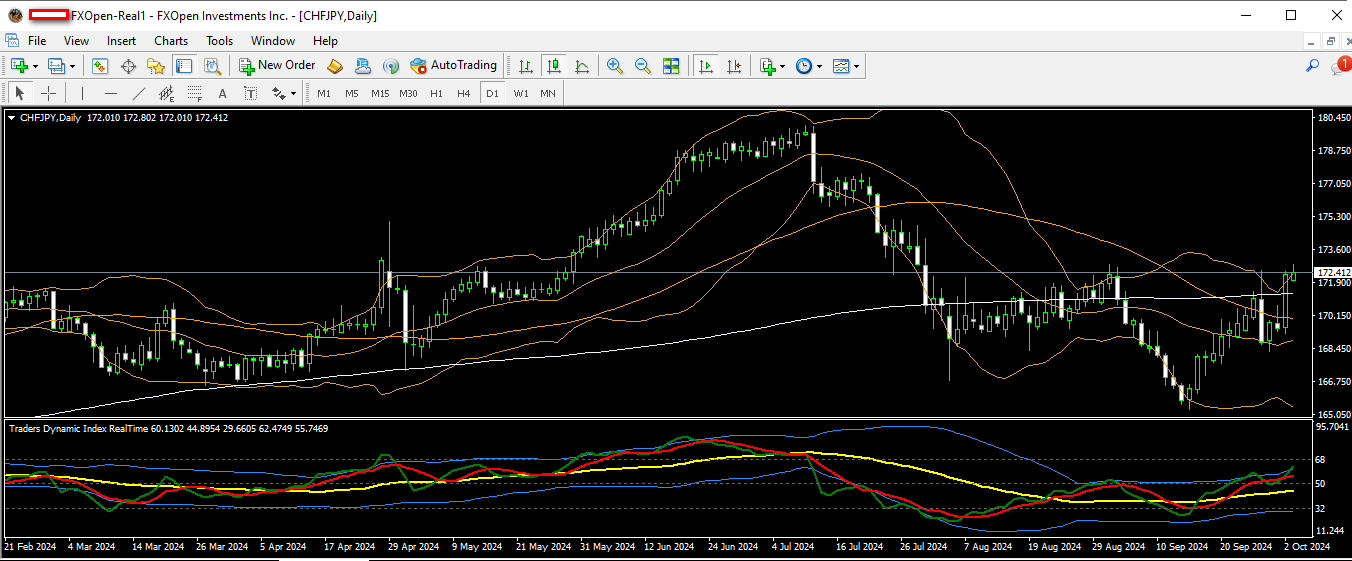
Task: Toggle the Terminal panel icon
Action: 184,66
